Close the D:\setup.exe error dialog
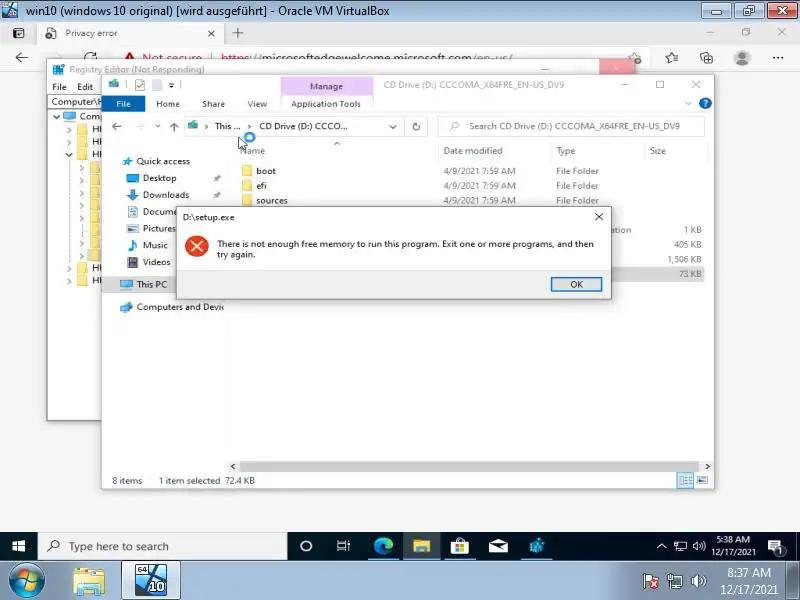The image size is (800, 600). click(x=599, y=217)
